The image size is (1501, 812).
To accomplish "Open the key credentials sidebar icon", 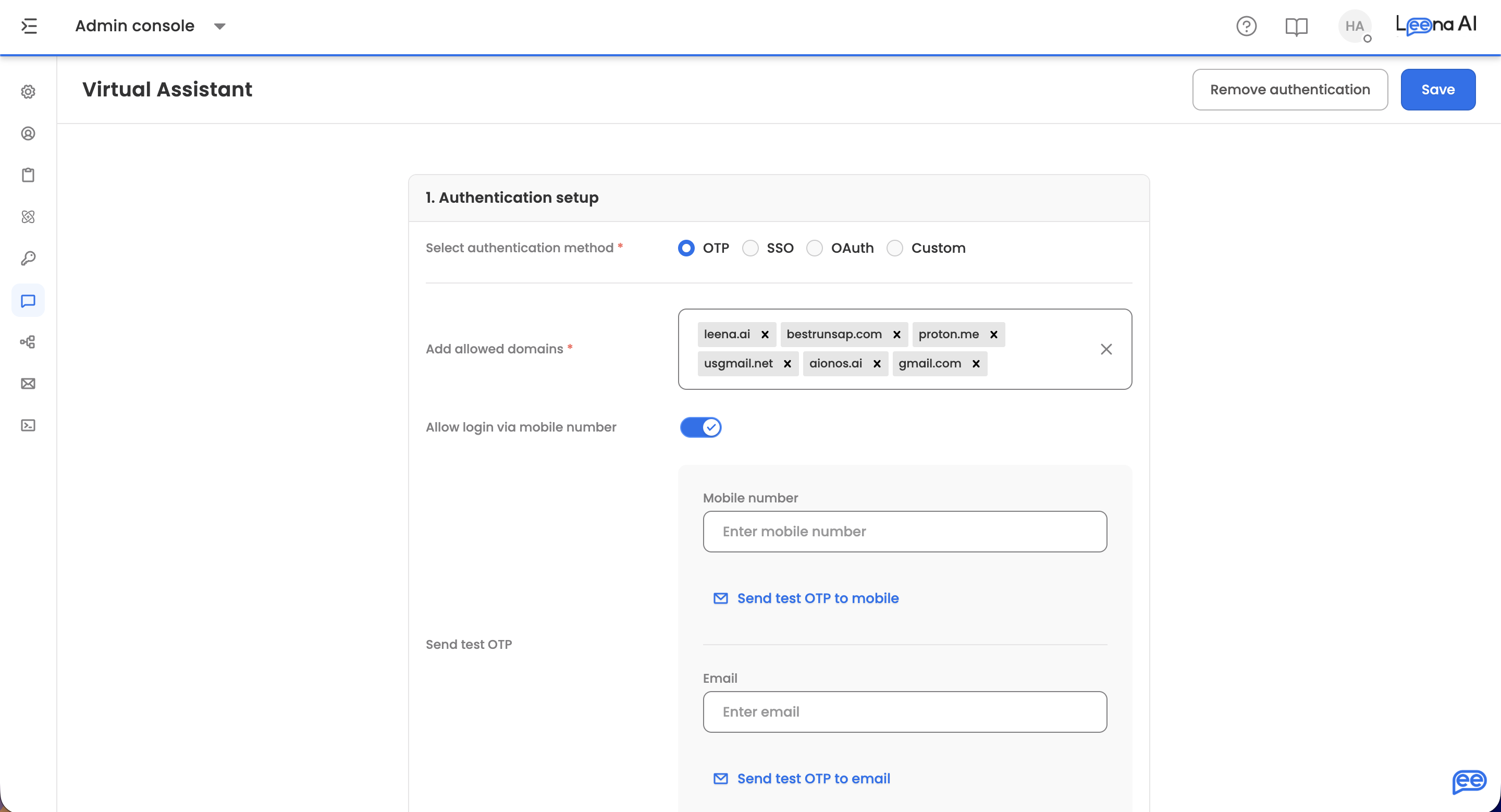I will (28, 258).
